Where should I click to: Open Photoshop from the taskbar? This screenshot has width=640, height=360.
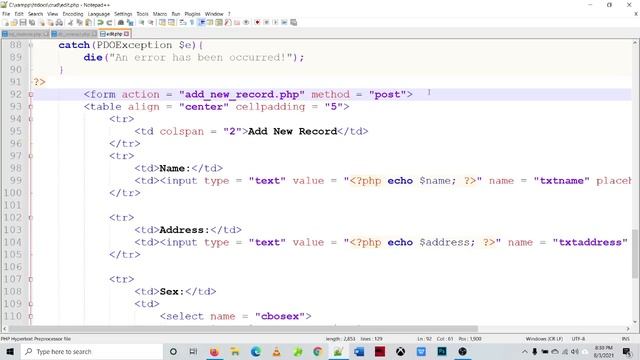click(x=442, y=351)
